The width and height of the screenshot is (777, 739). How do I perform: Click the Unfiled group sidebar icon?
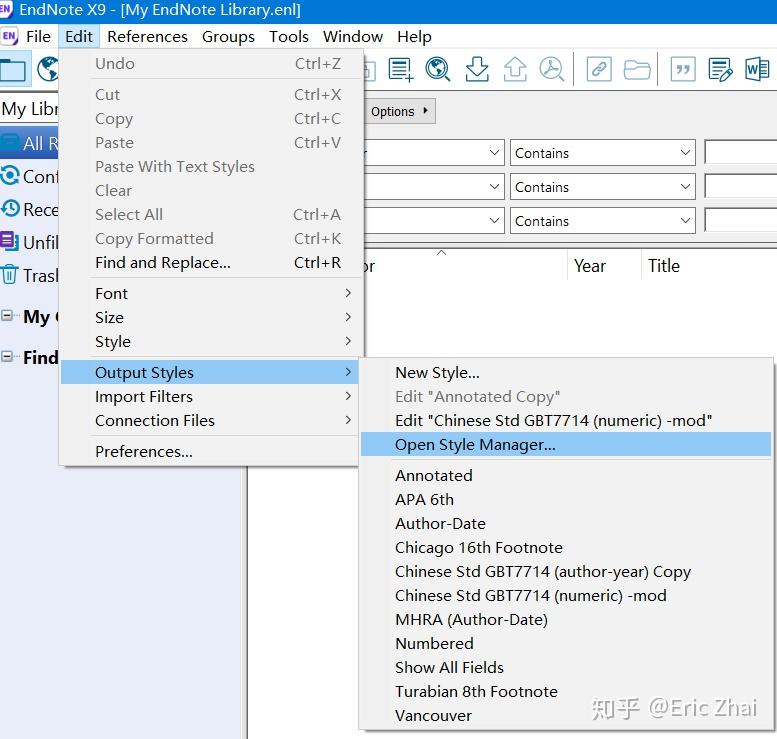click(x=9, y=241)
